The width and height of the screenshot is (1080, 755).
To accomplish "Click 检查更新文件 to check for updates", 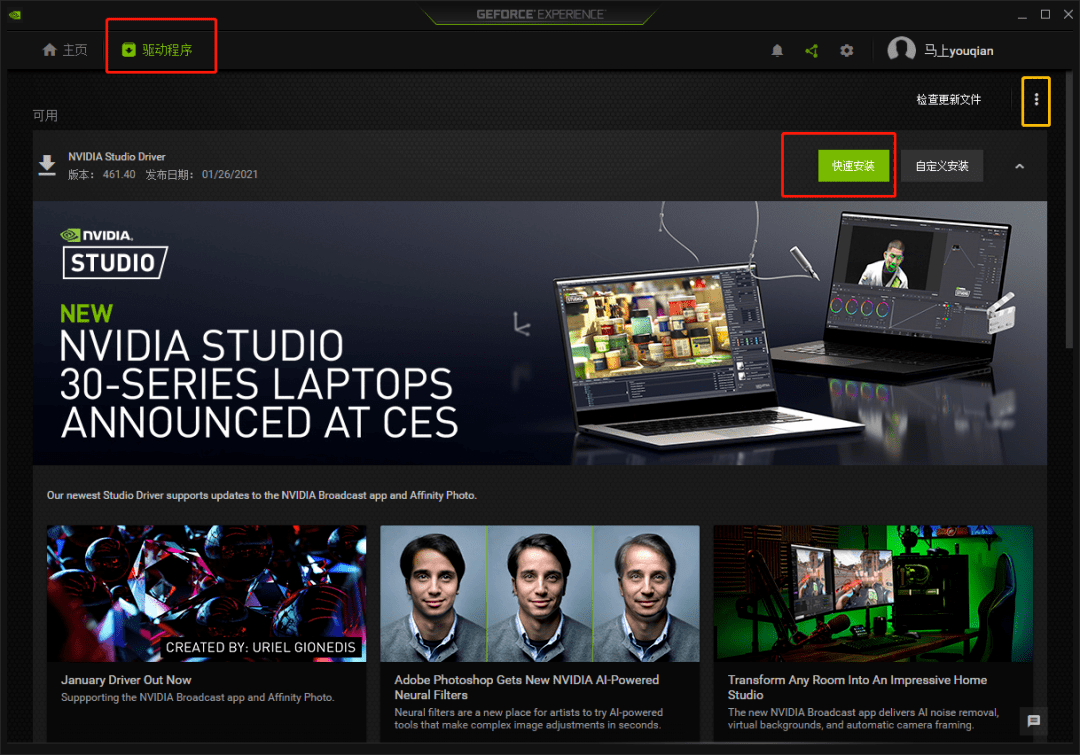I will 948,100.
